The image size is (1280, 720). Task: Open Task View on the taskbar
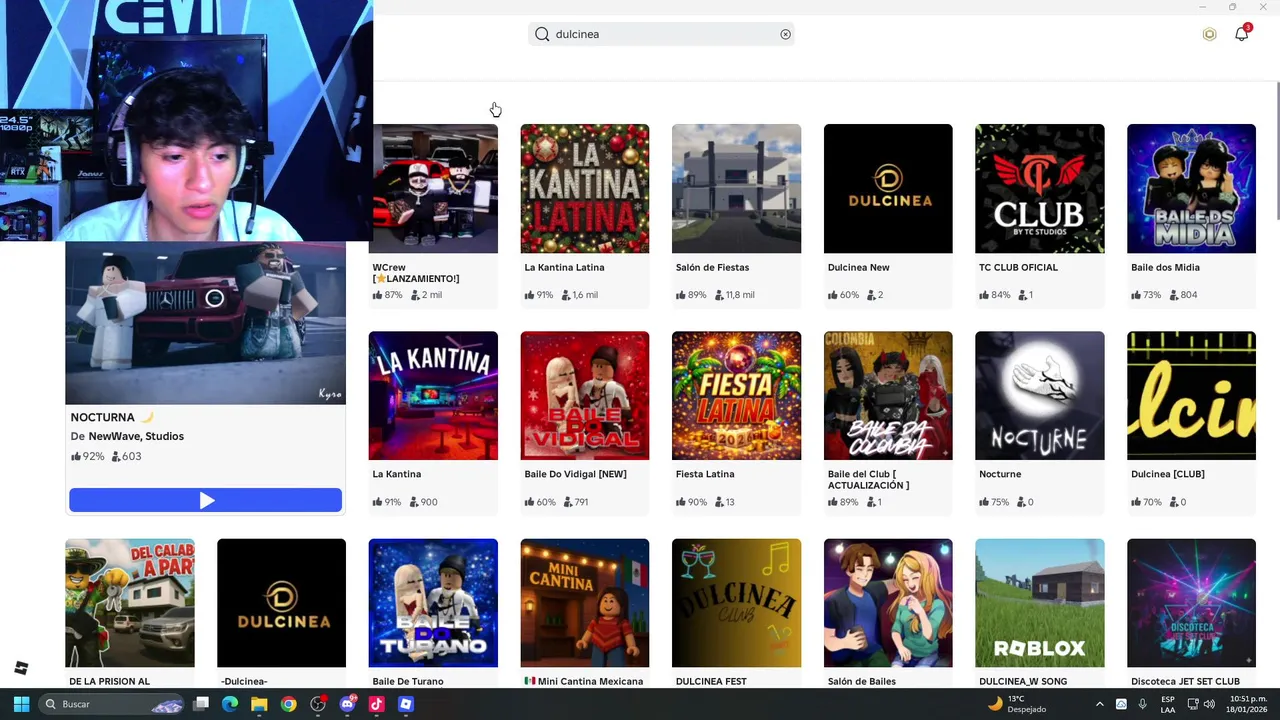tap(201, 704)
